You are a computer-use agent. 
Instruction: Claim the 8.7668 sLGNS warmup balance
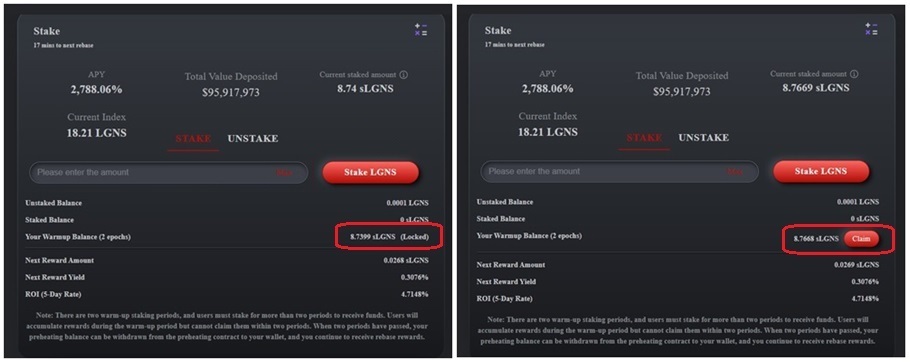click(861, 239)
